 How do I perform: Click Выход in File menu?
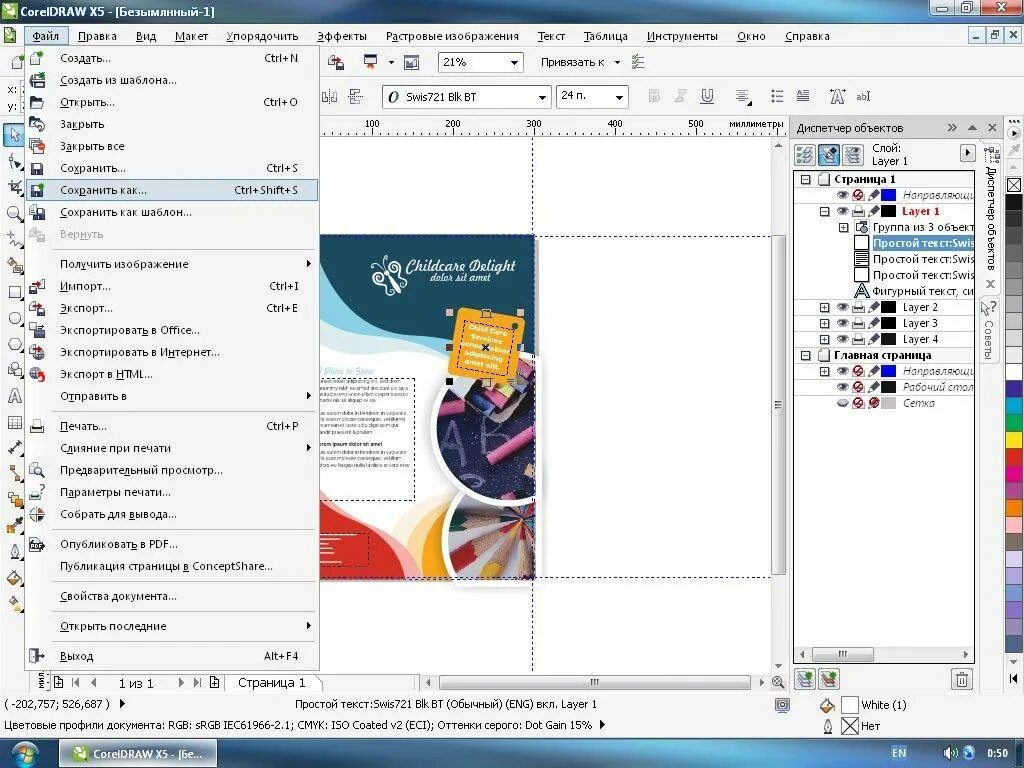tap(172, 656)
